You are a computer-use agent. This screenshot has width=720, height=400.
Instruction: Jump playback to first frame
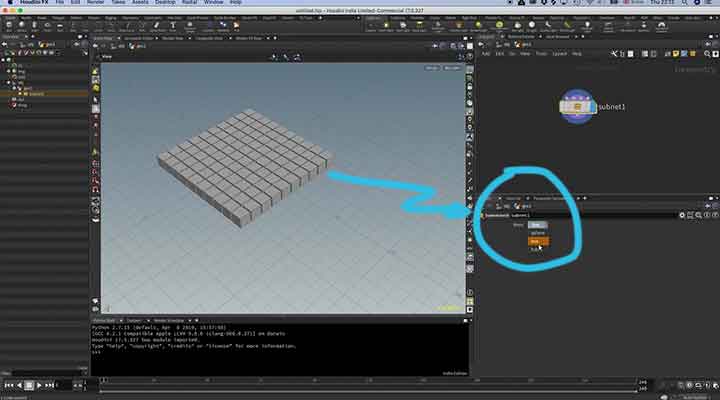[8, 385]
